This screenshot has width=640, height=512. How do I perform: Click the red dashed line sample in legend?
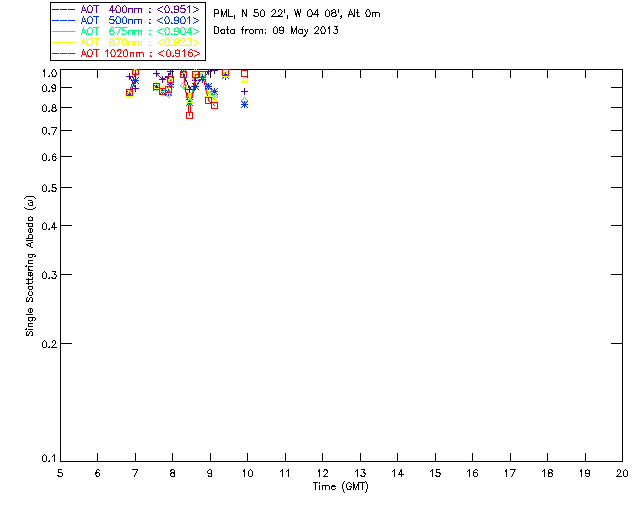point(64,53)
